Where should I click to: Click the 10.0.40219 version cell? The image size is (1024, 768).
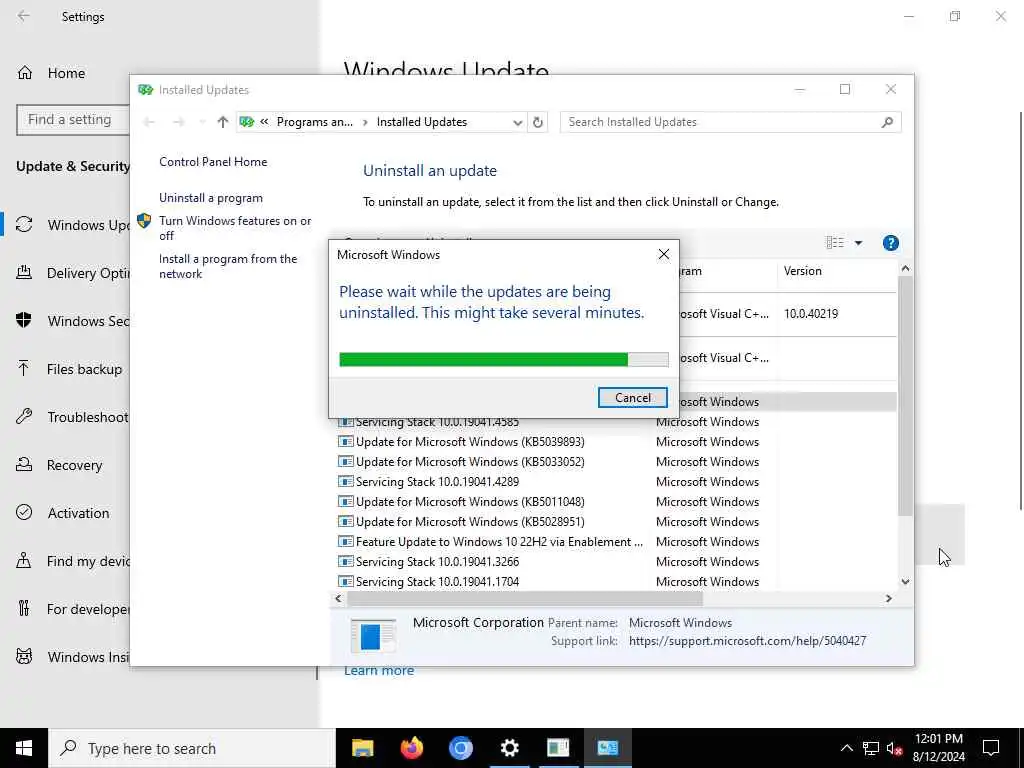(811, 313)
